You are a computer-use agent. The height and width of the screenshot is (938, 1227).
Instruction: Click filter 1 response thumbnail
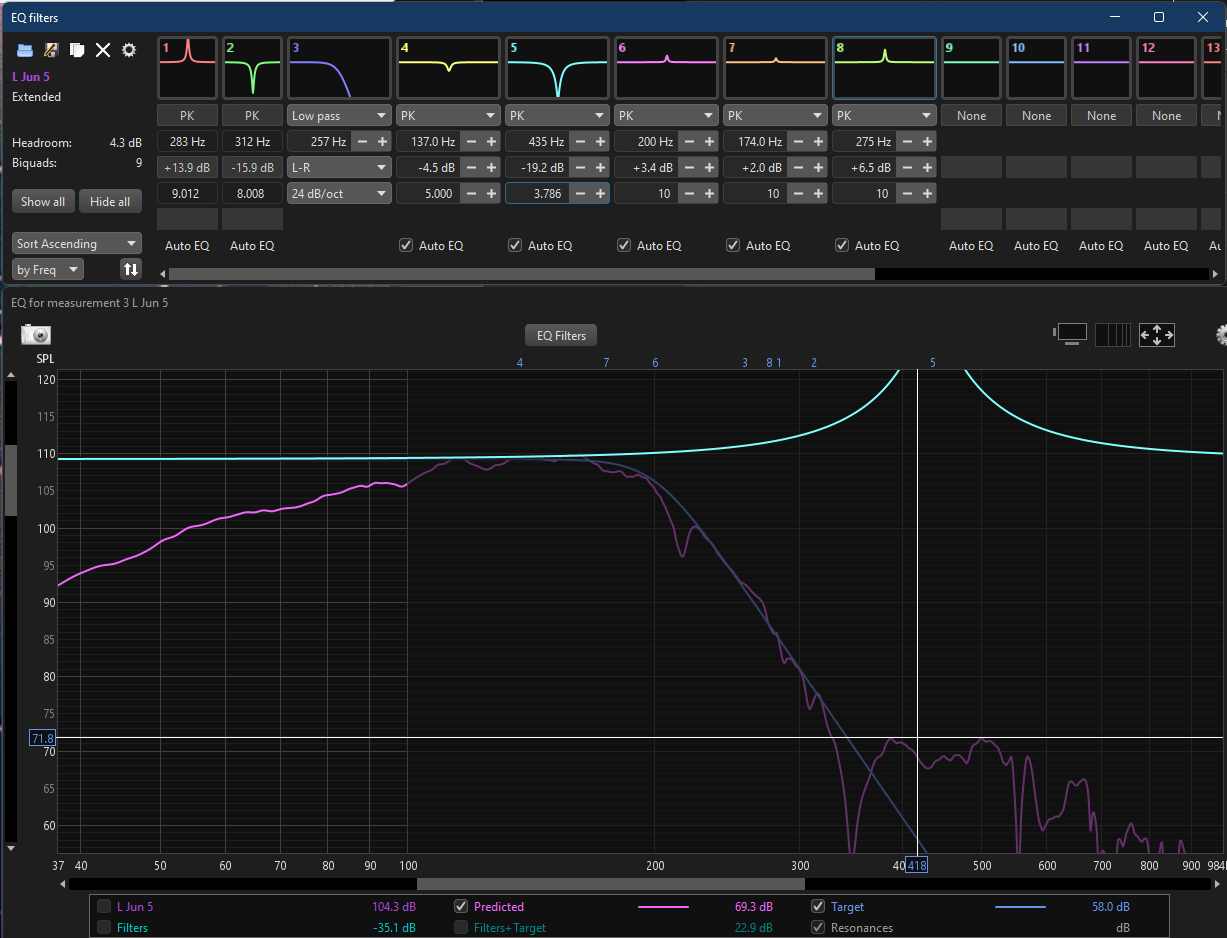pyautogui.click(x=187, y=68)
